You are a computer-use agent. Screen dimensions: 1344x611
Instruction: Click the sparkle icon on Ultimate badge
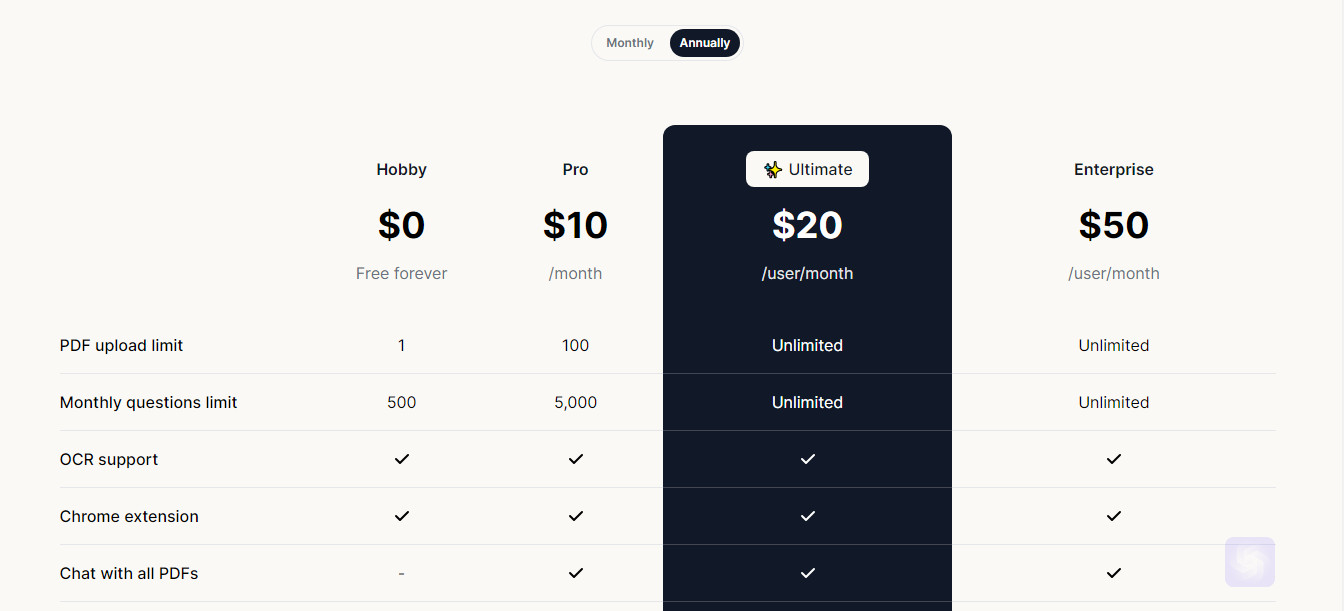773,170
